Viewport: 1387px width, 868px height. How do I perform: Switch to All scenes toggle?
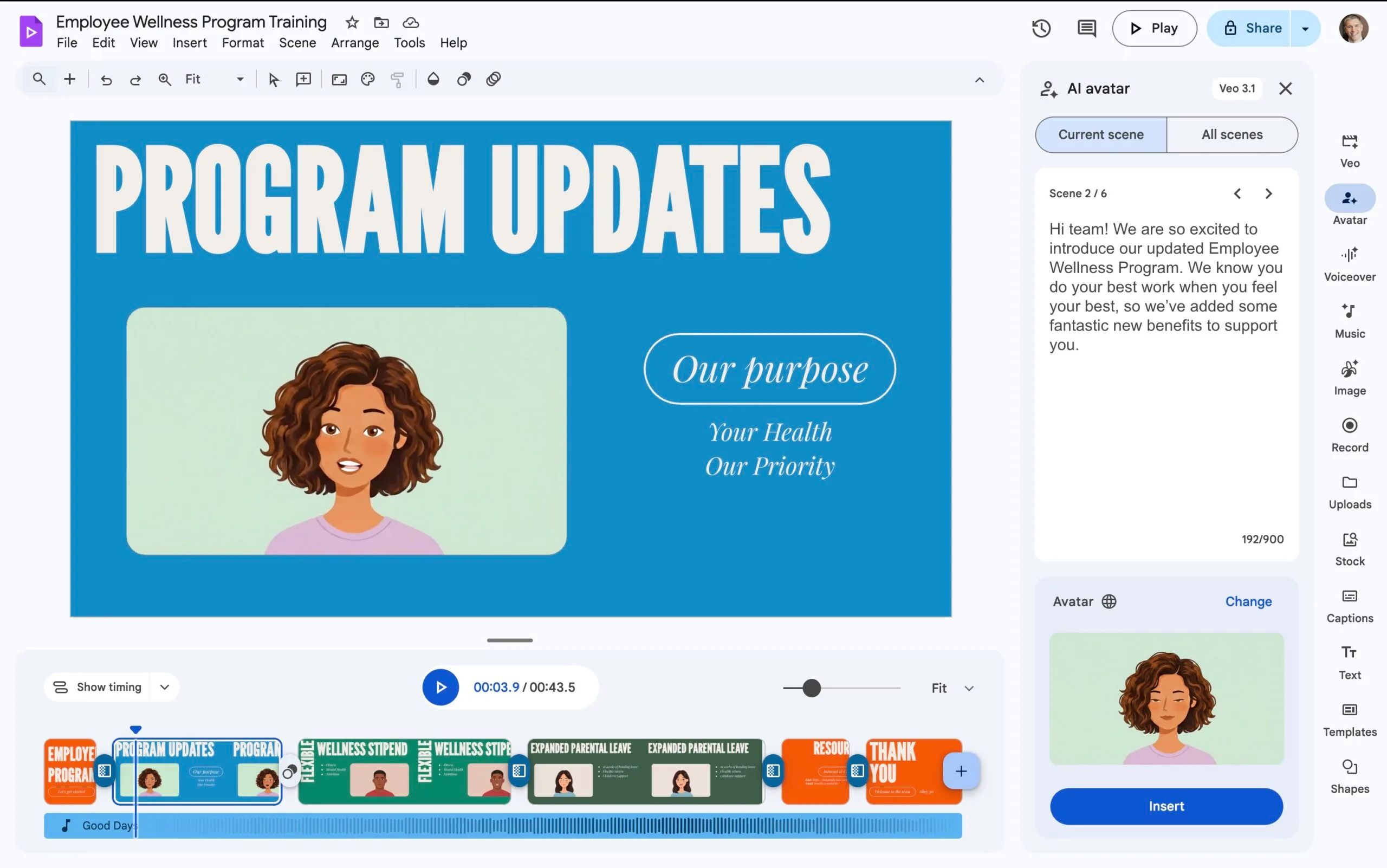1232,134
